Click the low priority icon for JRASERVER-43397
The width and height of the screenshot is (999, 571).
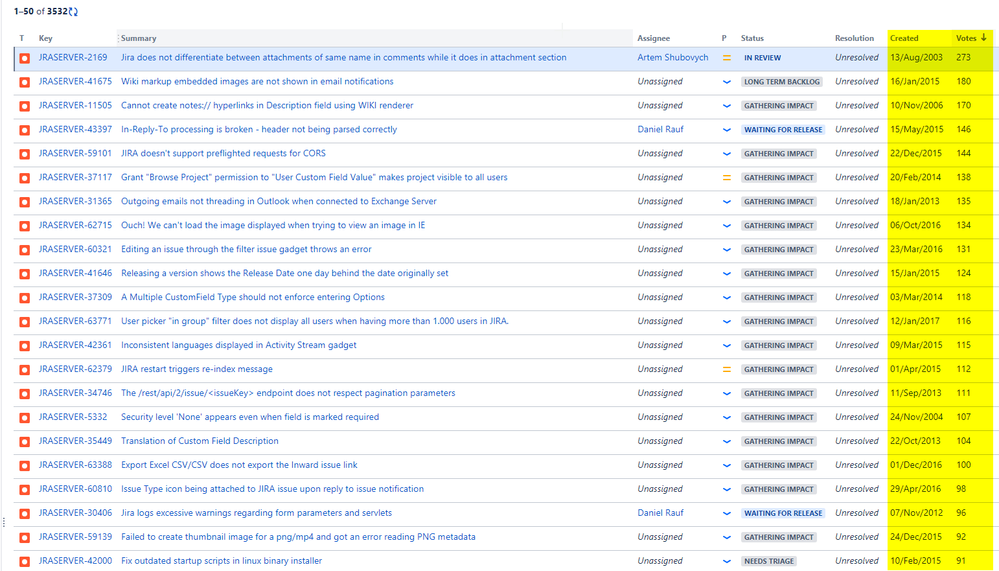point(726,130)
